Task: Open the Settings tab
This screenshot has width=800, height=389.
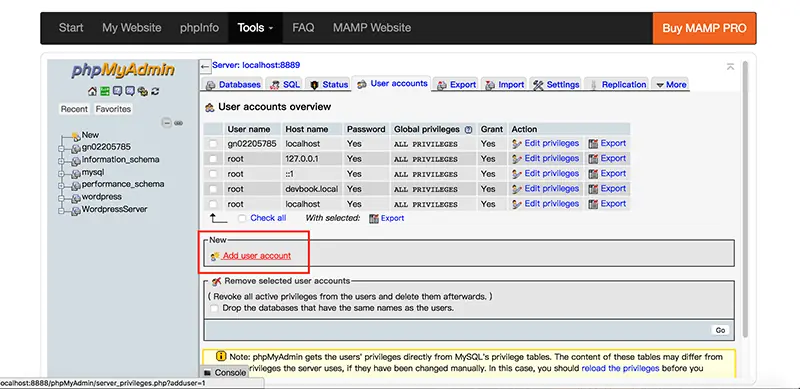Action: click(x=557, y=85)
